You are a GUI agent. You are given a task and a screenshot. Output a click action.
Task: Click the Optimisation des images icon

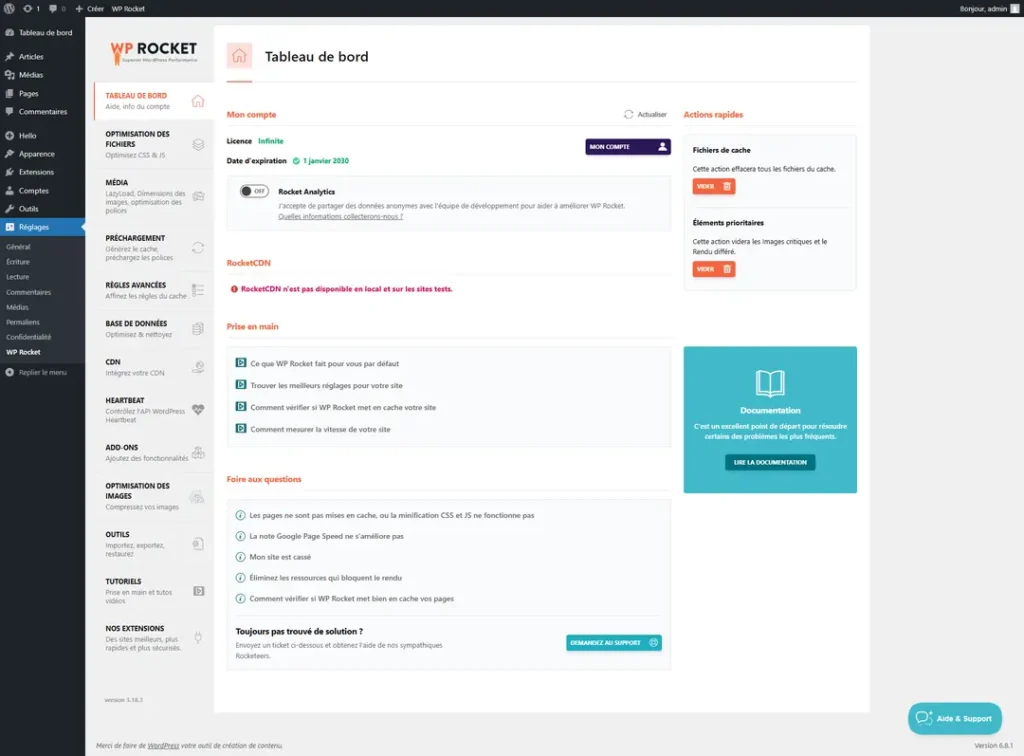tap(197, 497)
